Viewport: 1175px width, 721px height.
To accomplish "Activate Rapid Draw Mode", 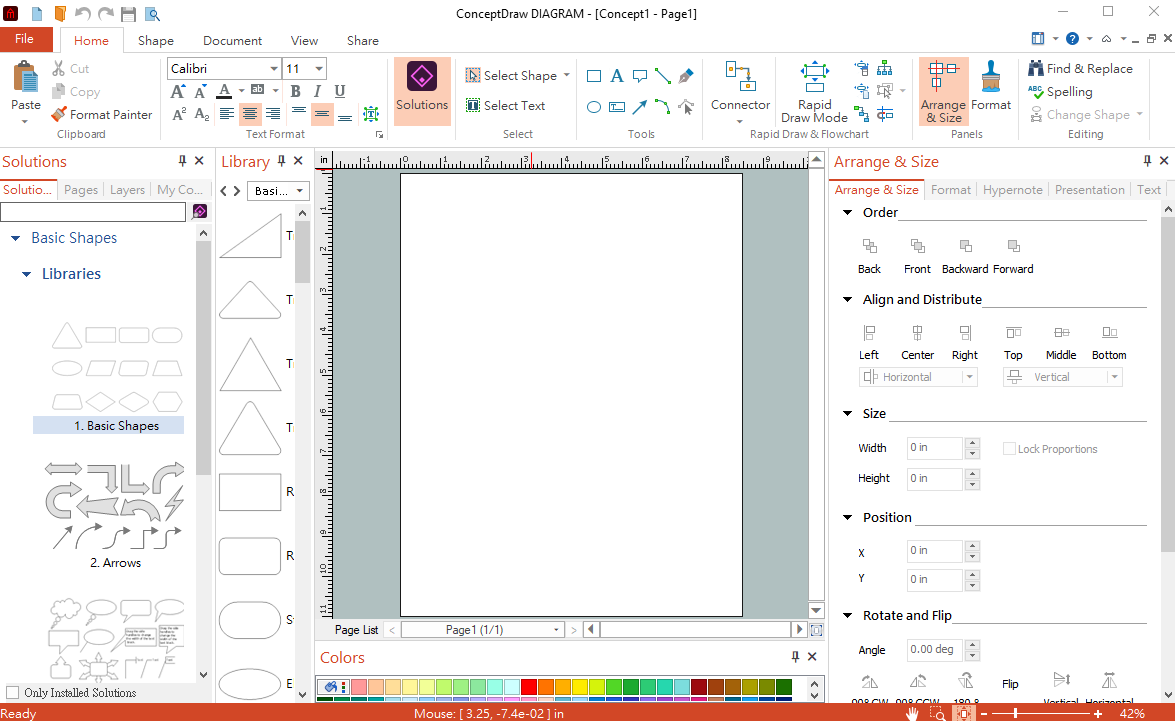I will [814, 78].
